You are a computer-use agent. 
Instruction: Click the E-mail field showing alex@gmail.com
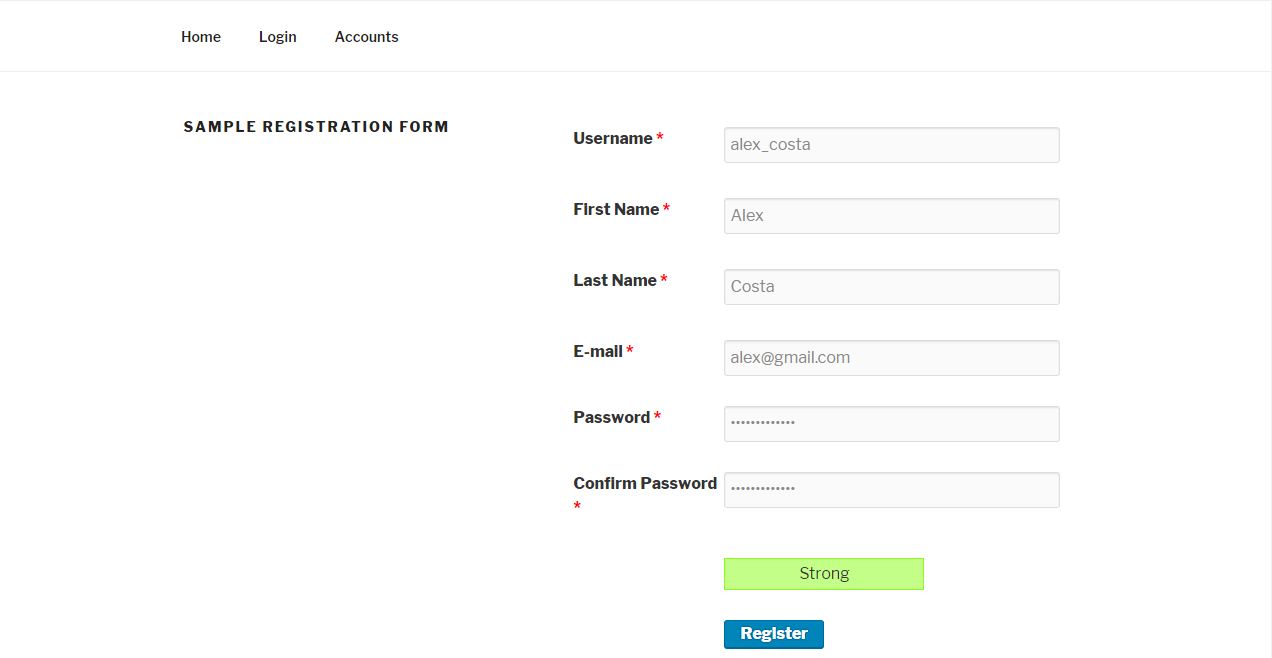point(891,358)
